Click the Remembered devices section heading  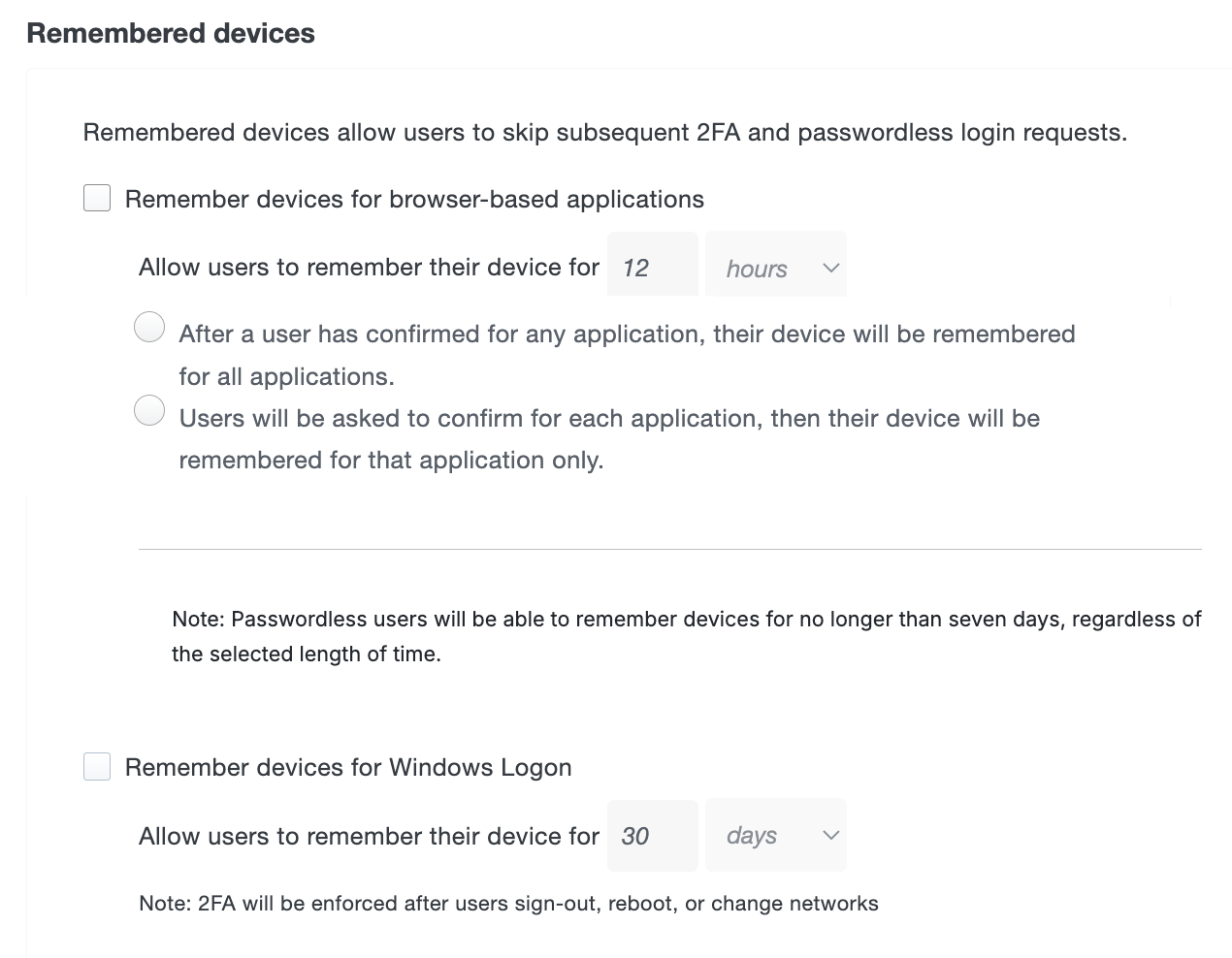coord(171,32)
